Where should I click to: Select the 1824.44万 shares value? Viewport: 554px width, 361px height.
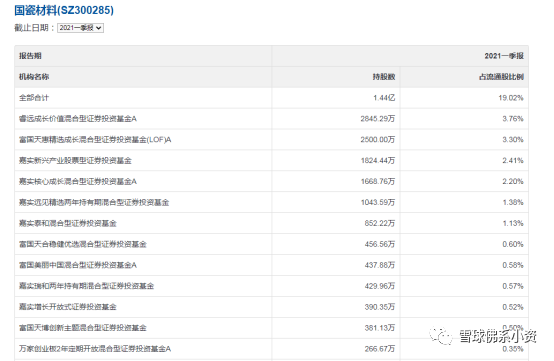(378, 160)
